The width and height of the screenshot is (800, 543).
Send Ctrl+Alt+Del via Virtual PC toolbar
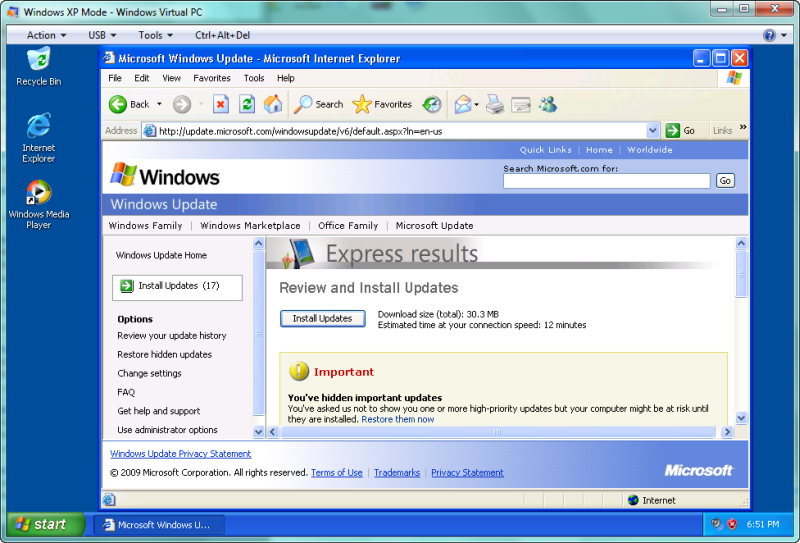pos(222,35)
